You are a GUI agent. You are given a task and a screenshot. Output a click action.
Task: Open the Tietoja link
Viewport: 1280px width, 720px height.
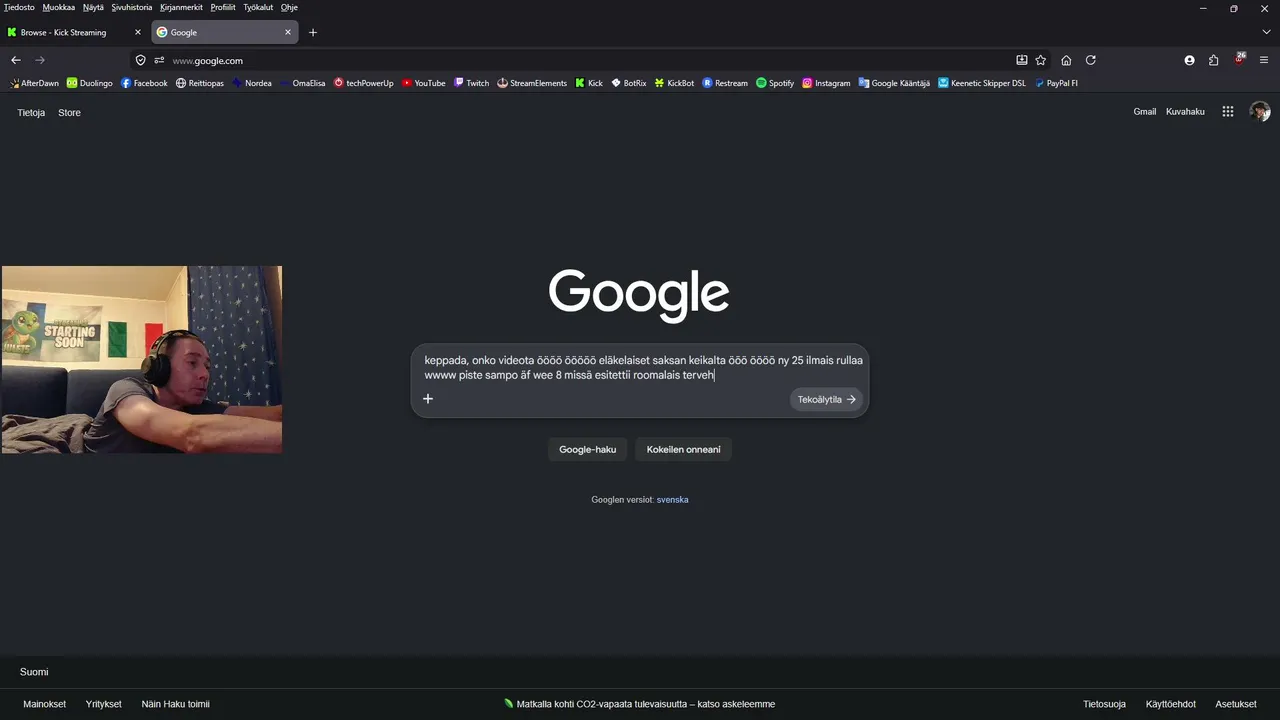click(31, 113)
